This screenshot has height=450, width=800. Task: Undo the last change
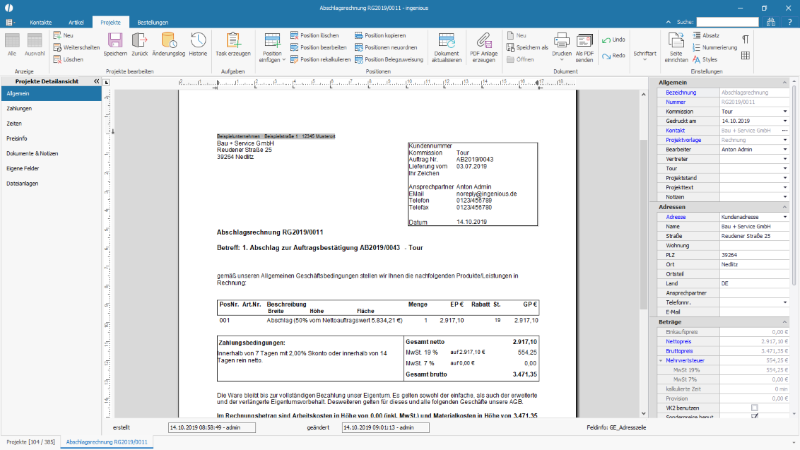(613, 40)
